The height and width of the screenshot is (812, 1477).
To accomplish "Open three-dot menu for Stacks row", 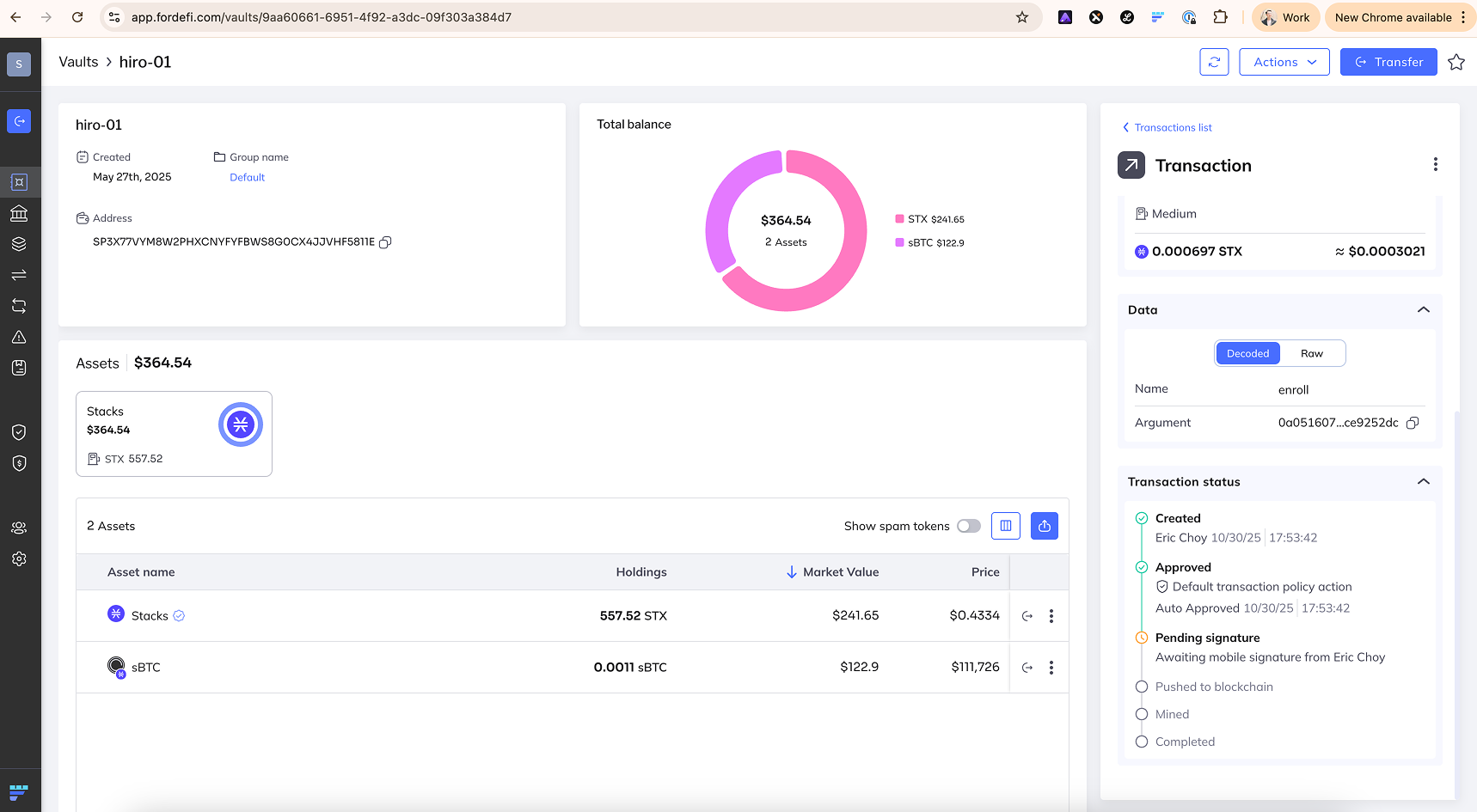I will 1051,616.
